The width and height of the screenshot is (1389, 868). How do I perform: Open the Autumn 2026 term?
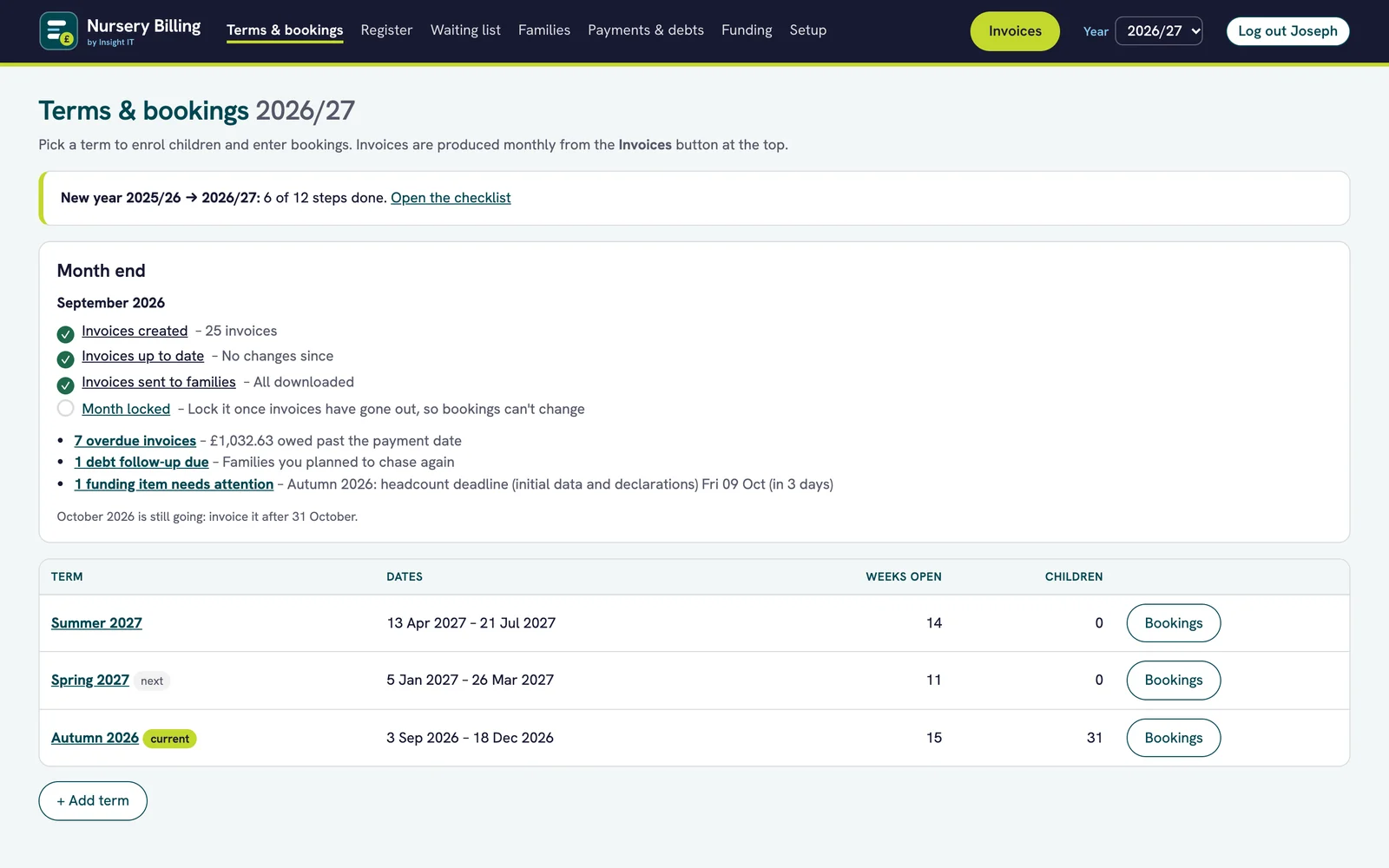(x=95, y=738)
